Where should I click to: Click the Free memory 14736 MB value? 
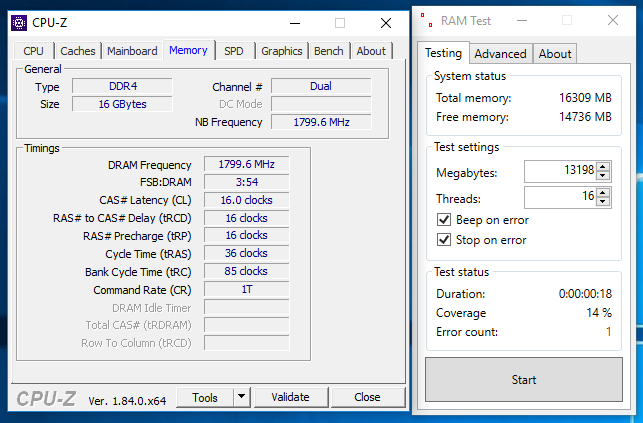click(585, 117)
